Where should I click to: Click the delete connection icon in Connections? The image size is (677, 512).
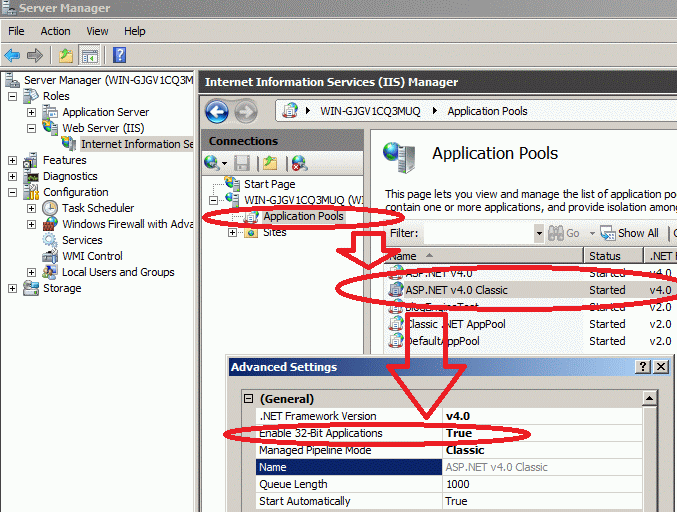(x=298, y=163)
